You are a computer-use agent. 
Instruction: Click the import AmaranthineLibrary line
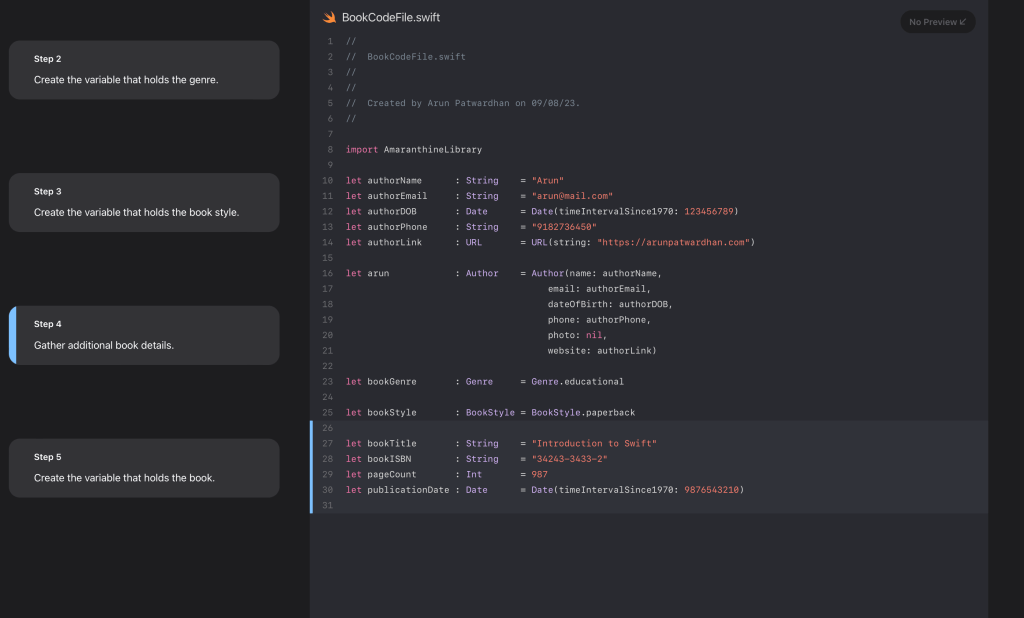[413, 150]
